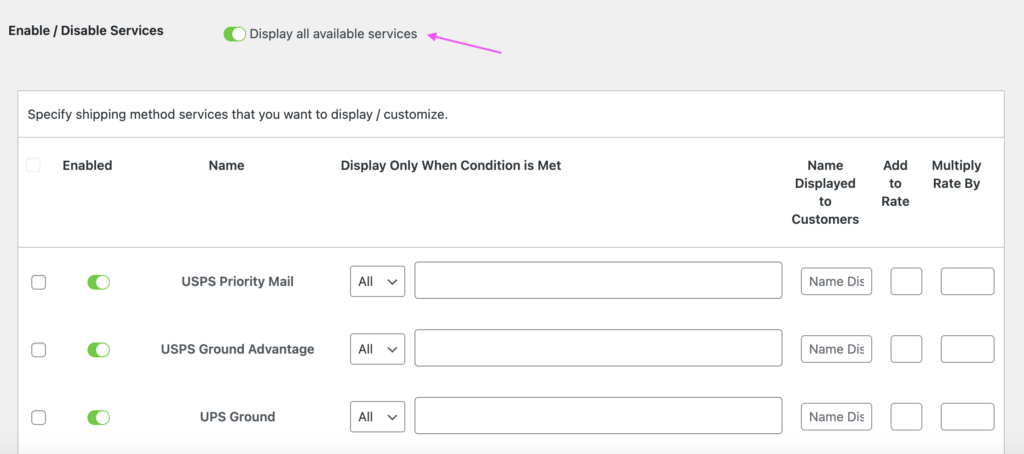Click the condition text field for USPS Priority Mail
1024x454 pixels.
598,281
